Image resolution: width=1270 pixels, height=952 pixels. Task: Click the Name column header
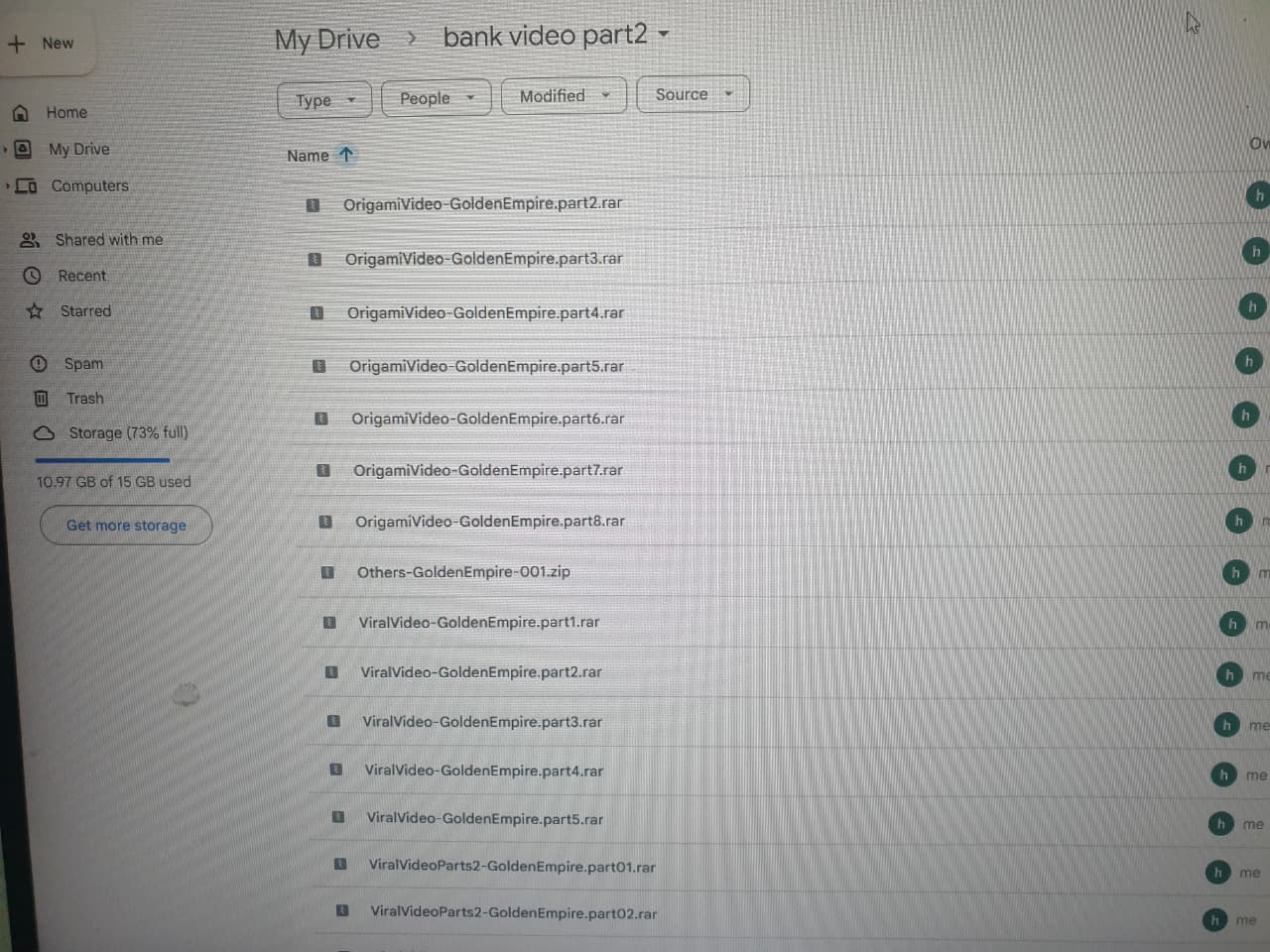308,156
